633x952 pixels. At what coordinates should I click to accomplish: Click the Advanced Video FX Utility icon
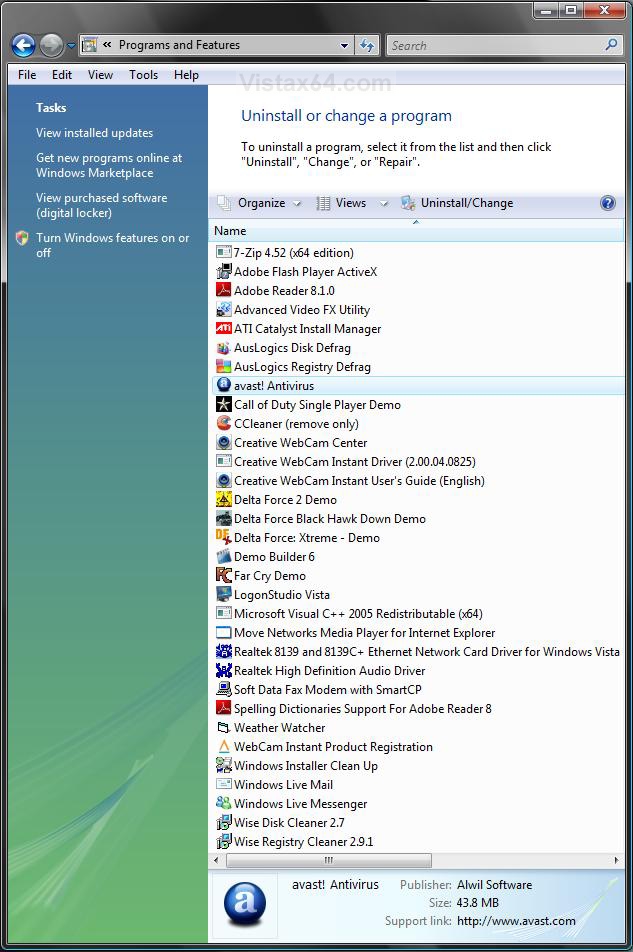tap(223, 309)
